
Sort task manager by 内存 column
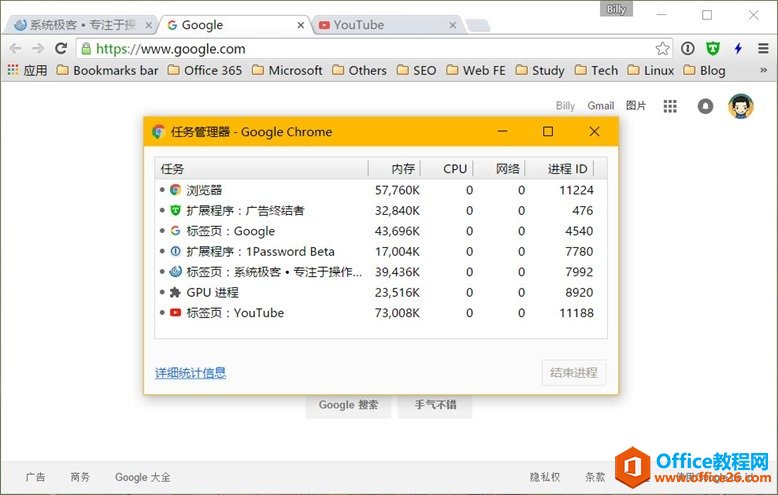point(394,169)
